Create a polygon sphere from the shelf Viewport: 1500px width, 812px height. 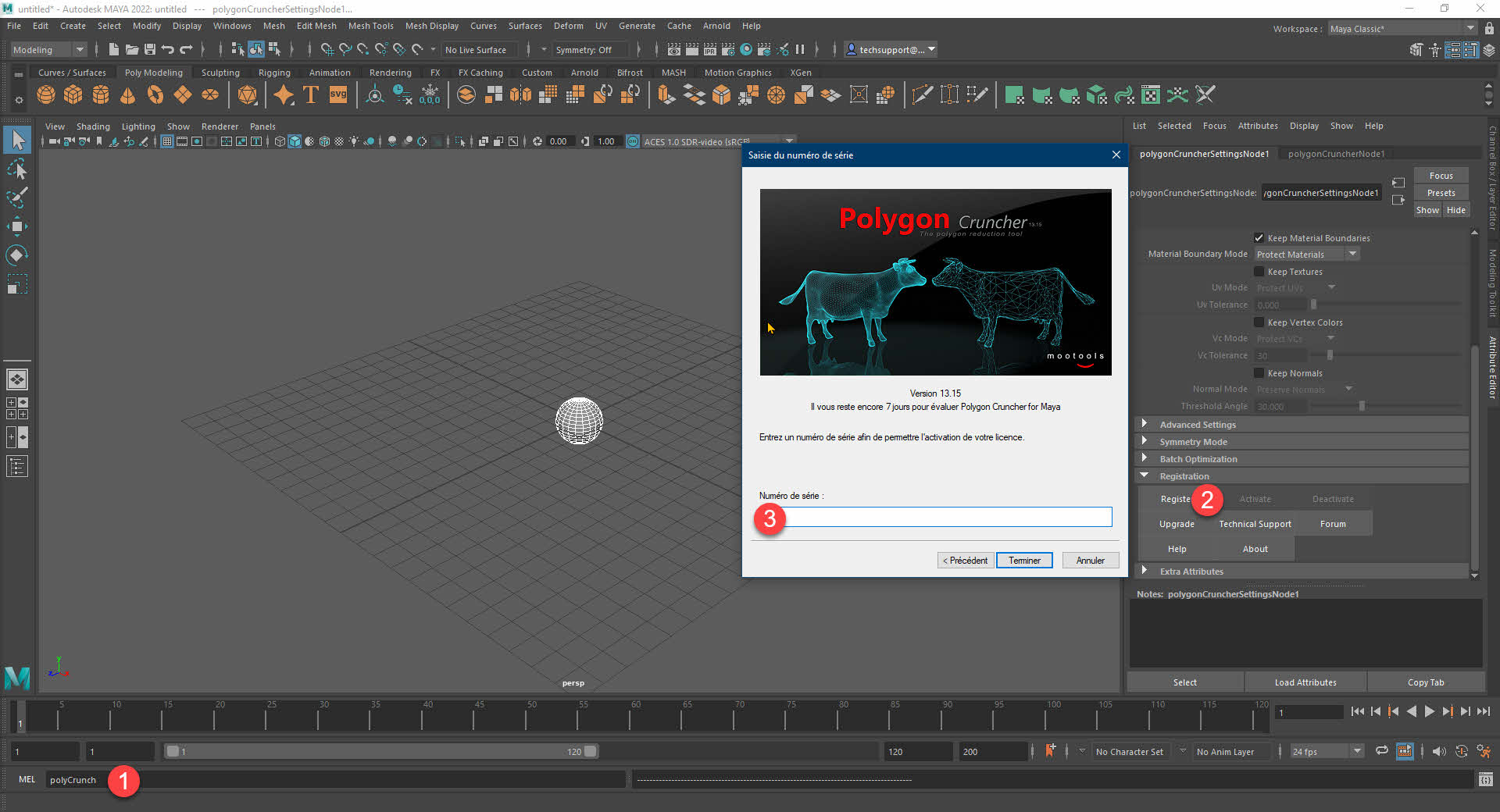46,95
